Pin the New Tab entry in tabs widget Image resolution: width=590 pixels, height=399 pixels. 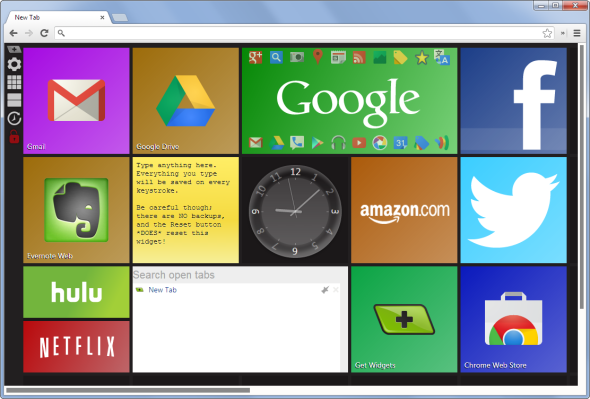[x=325, y=290]
